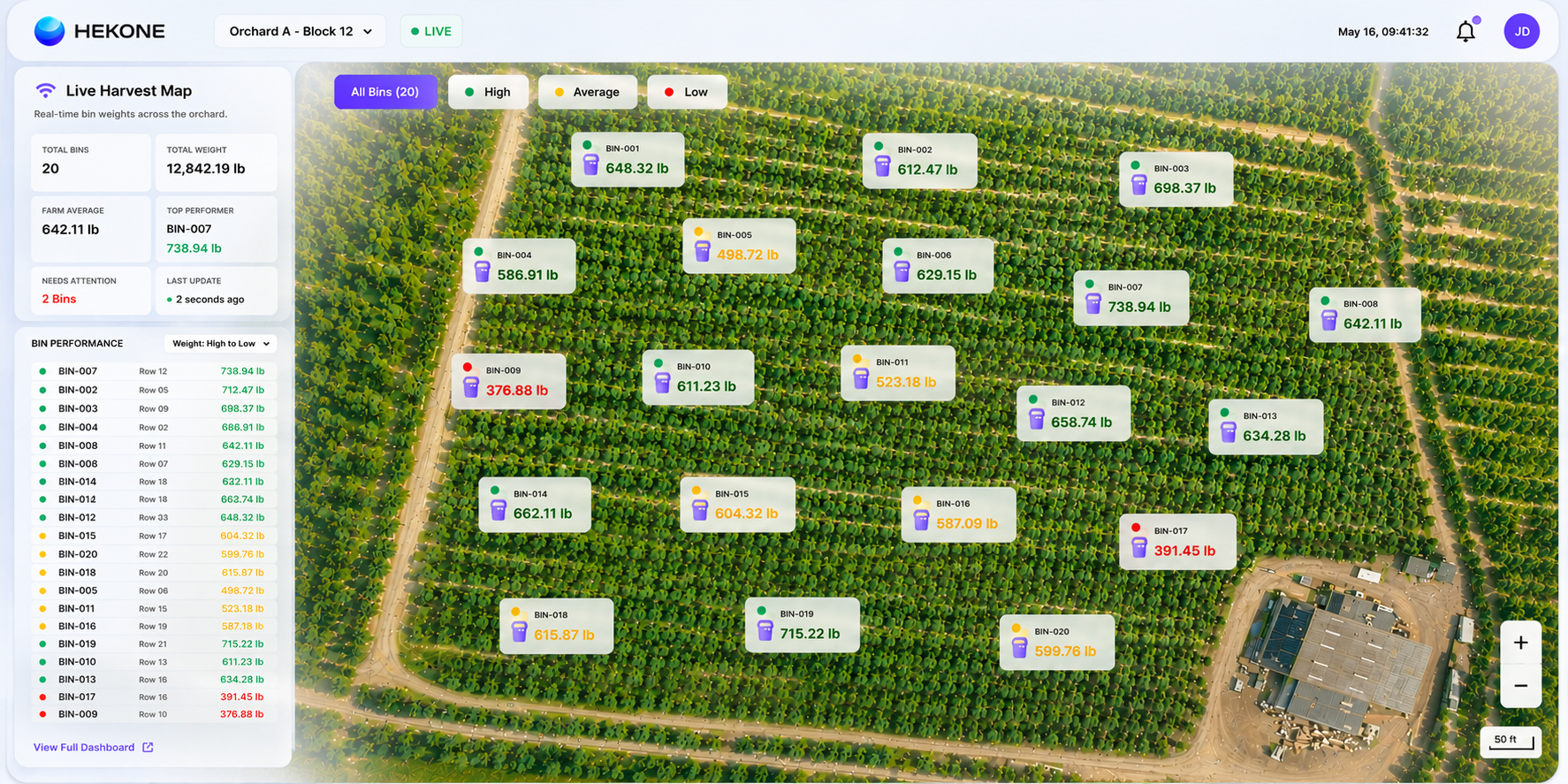Select the BIN-003 Row 09 list entry
Image resolution: width=1568 pixels, height=784 pixels.
154,408
